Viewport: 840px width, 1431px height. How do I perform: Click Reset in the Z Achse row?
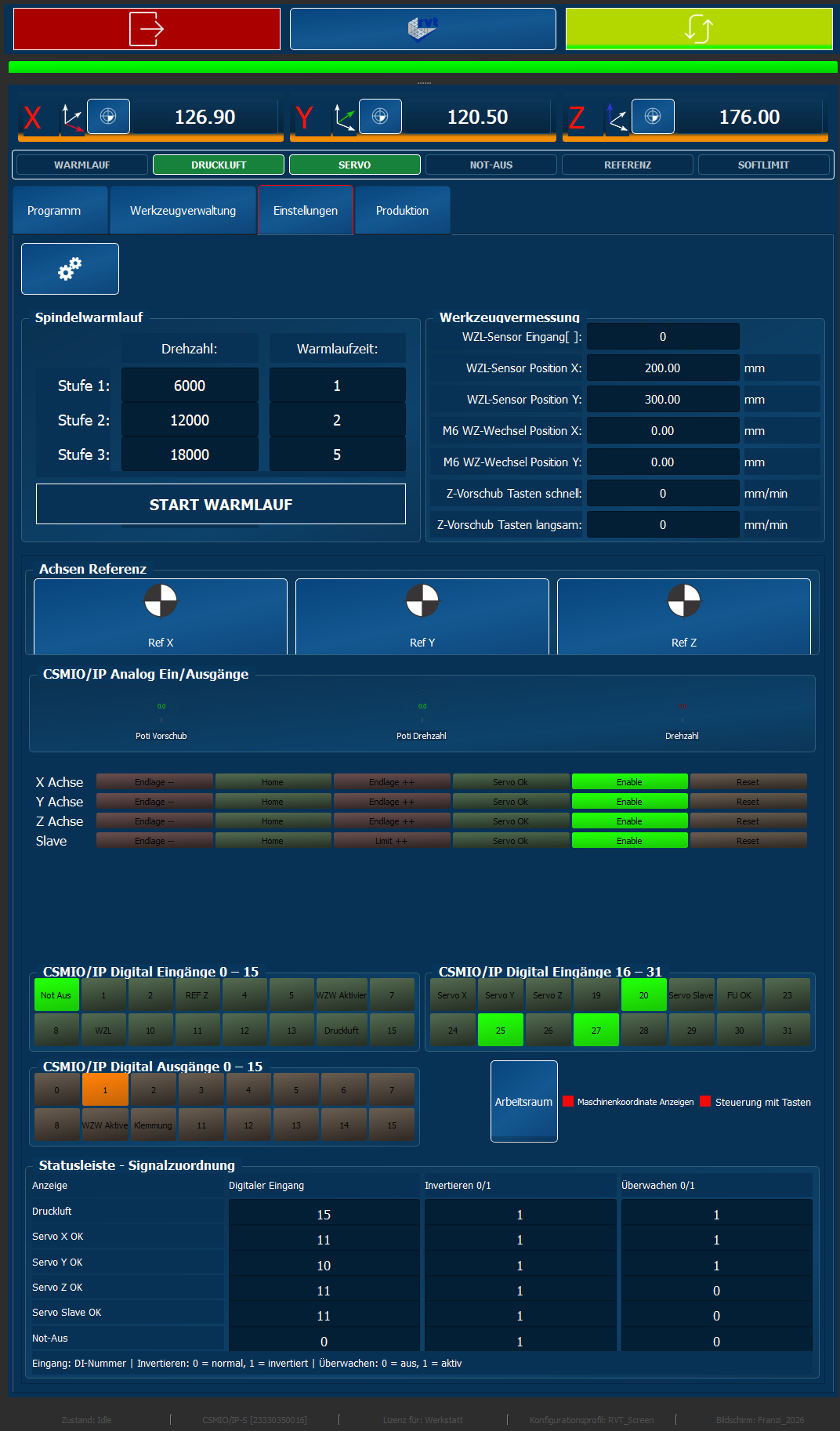point(748,821)
